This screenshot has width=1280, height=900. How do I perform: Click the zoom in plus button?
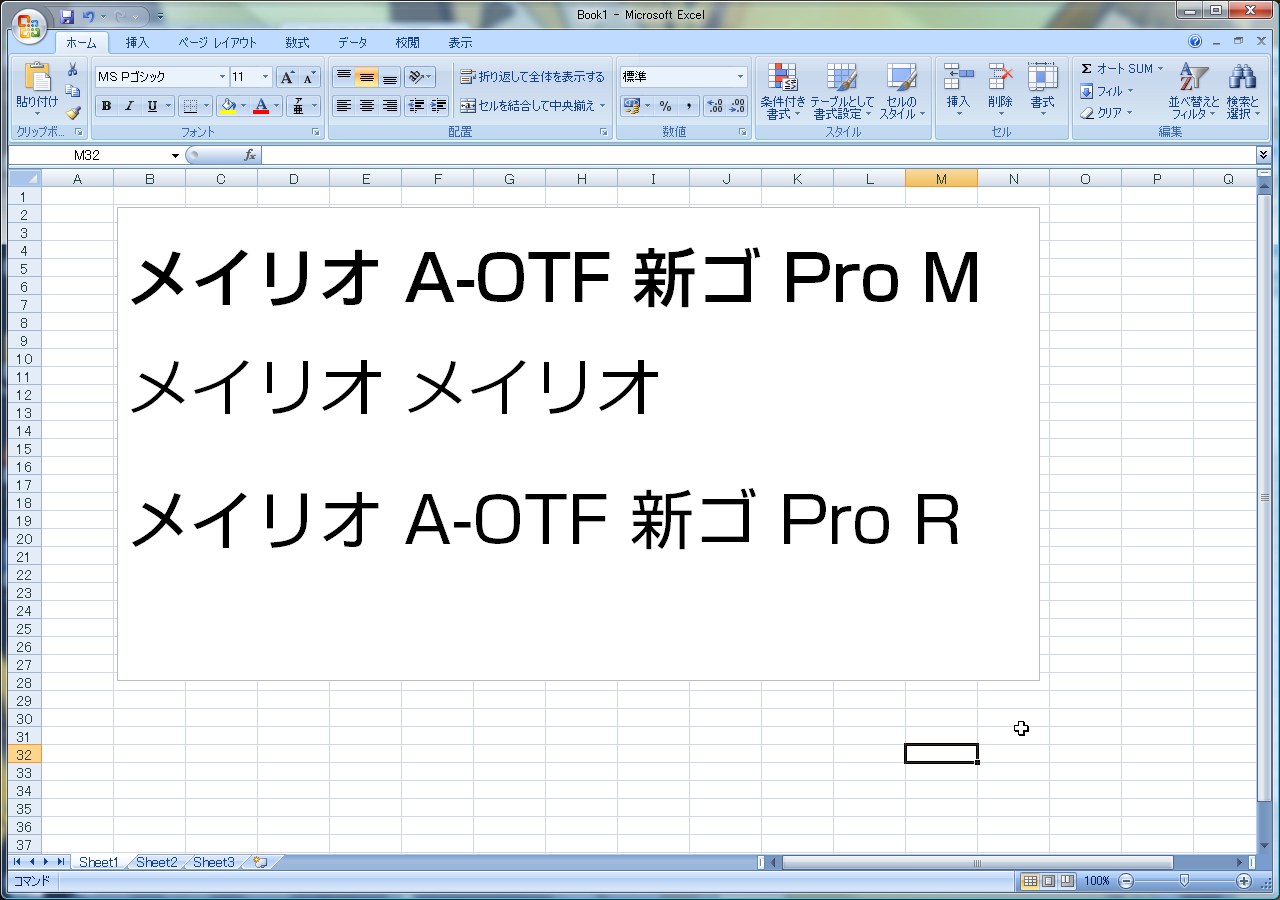point(1244,881)
